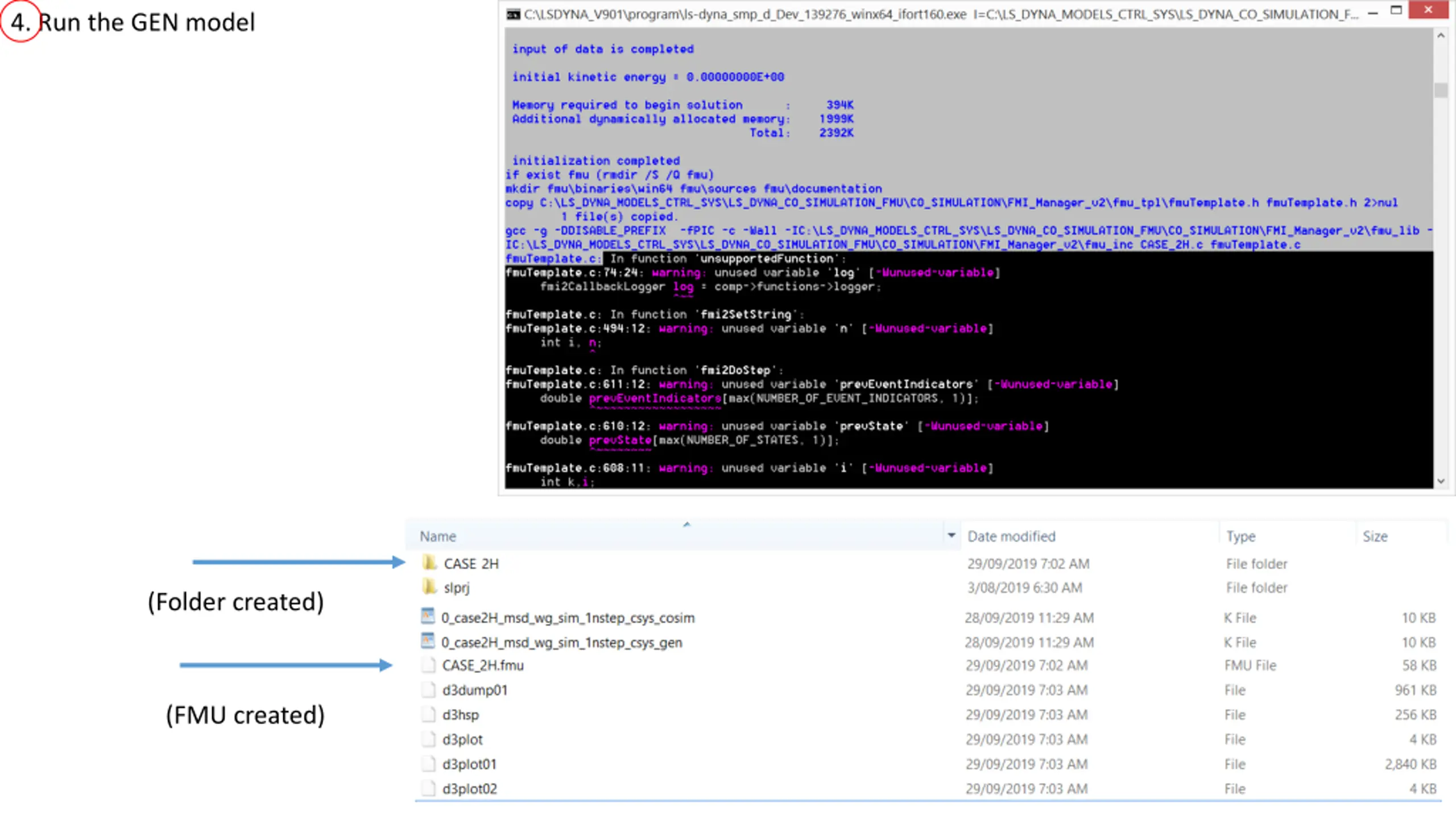Click the 'd3plot01' file name
This screenshot has height=819, width=1456.
coord(469,764)
